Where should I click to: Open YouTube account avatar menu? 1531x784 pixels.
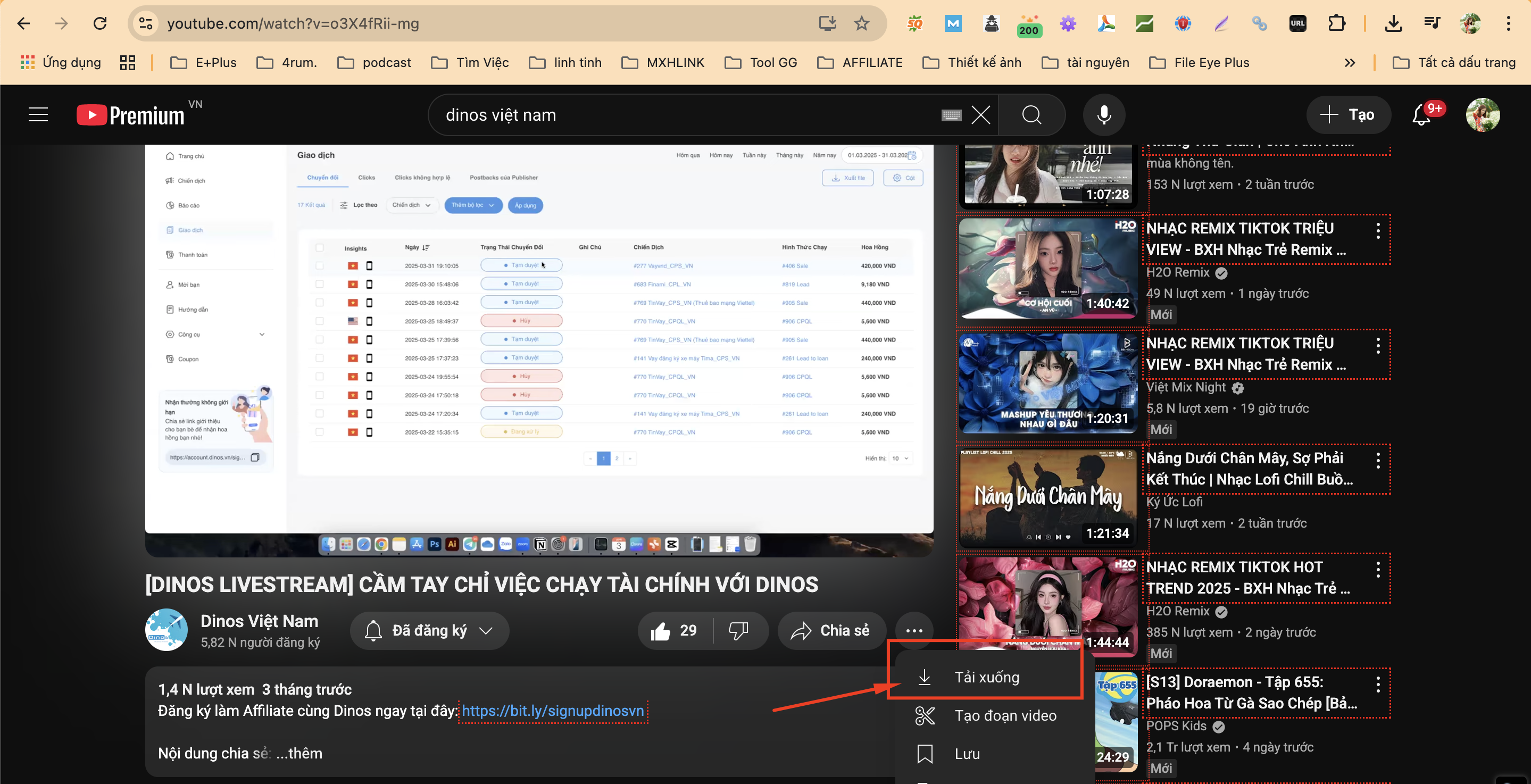[x=1482, y=115]
